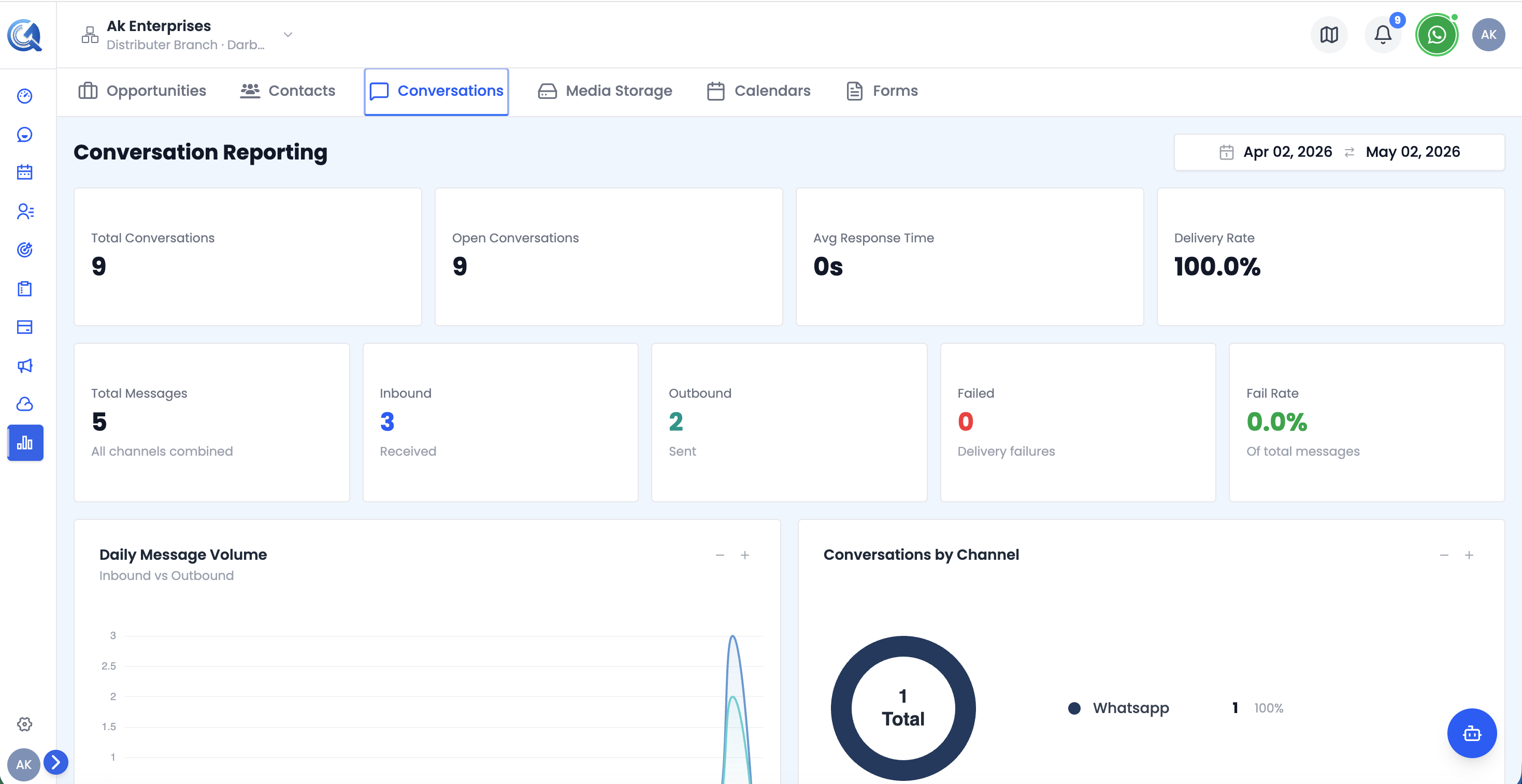Switch to the Calendars tab
Screen dimensions: 1522x784
pyautogui.click(x=758, y=91)
